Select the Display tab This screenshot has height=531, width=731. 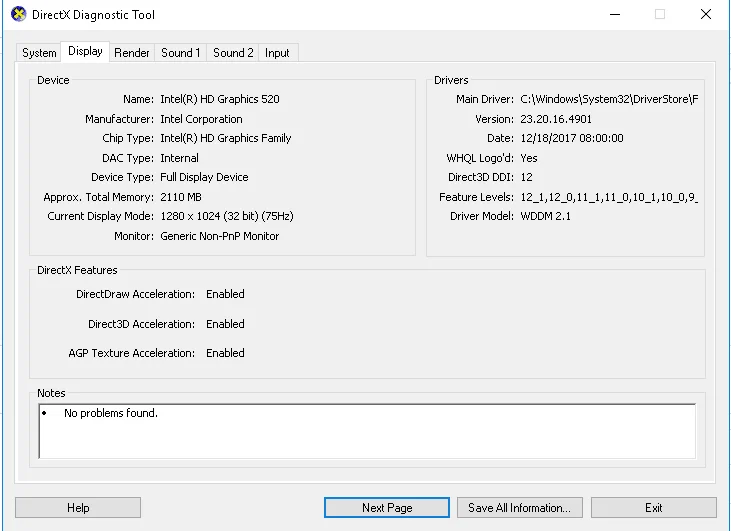tap(85, 51)
